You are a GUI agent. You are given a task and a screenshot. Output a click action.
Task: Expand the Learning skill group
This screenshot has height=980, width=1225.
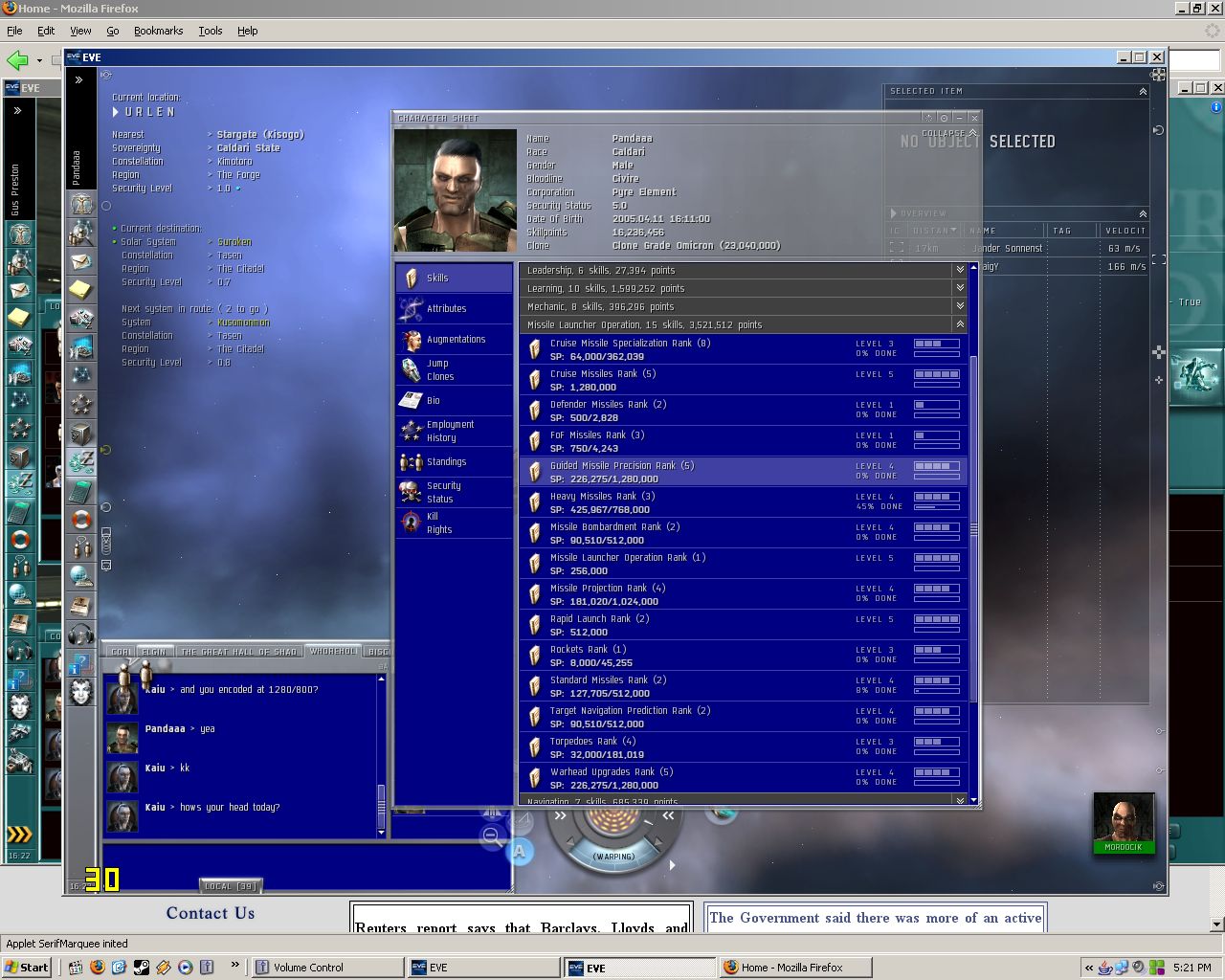960,288
